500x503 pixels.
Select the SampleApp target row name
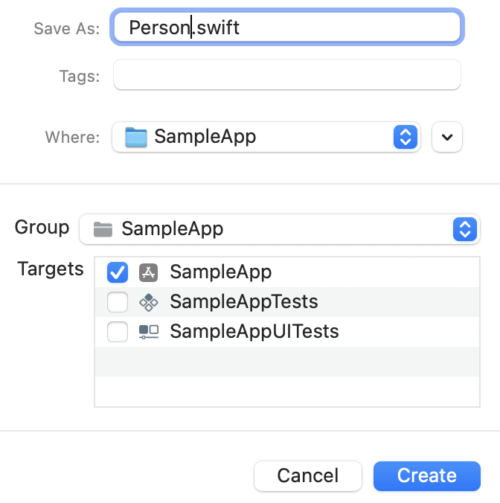coord(221,272)
